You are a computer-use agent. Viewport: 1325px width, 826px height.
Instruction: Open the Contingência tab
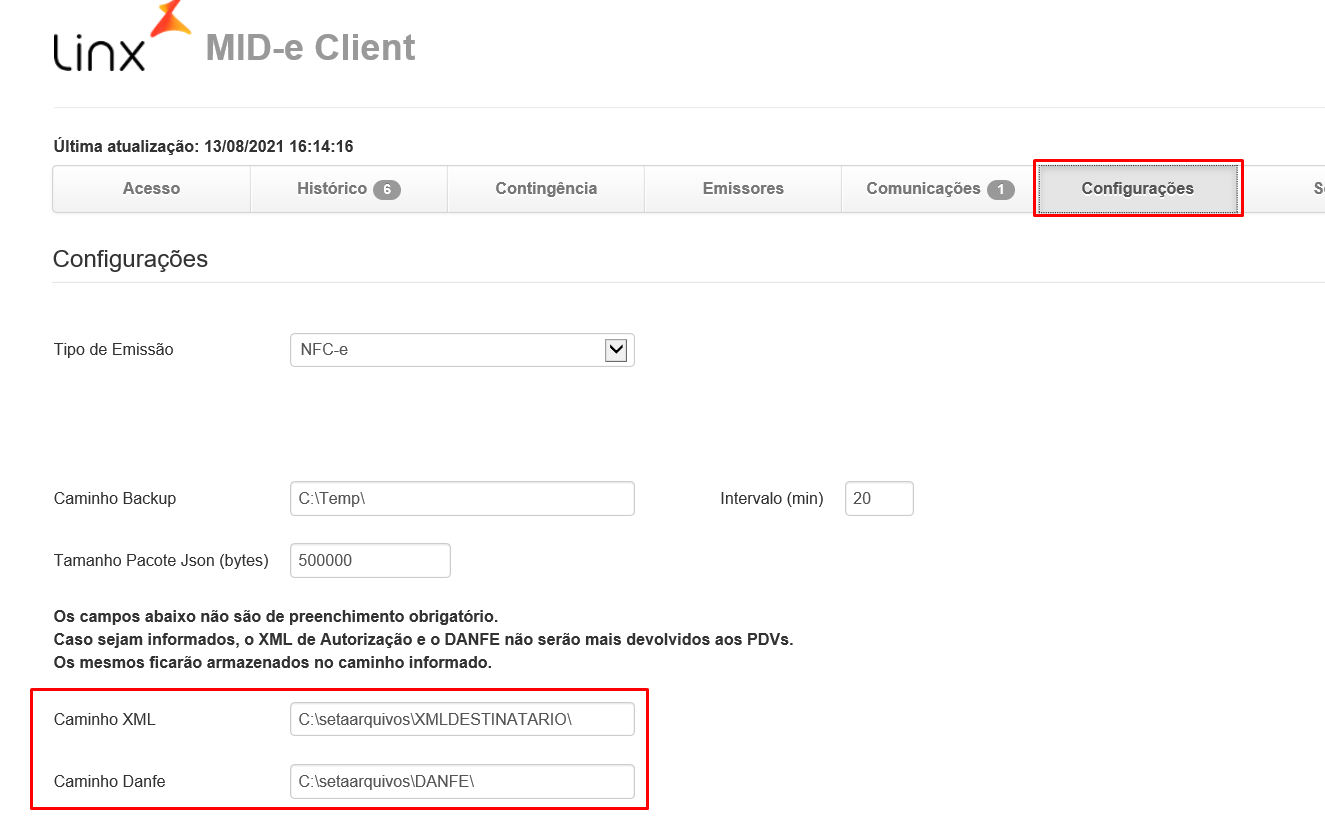546,189
